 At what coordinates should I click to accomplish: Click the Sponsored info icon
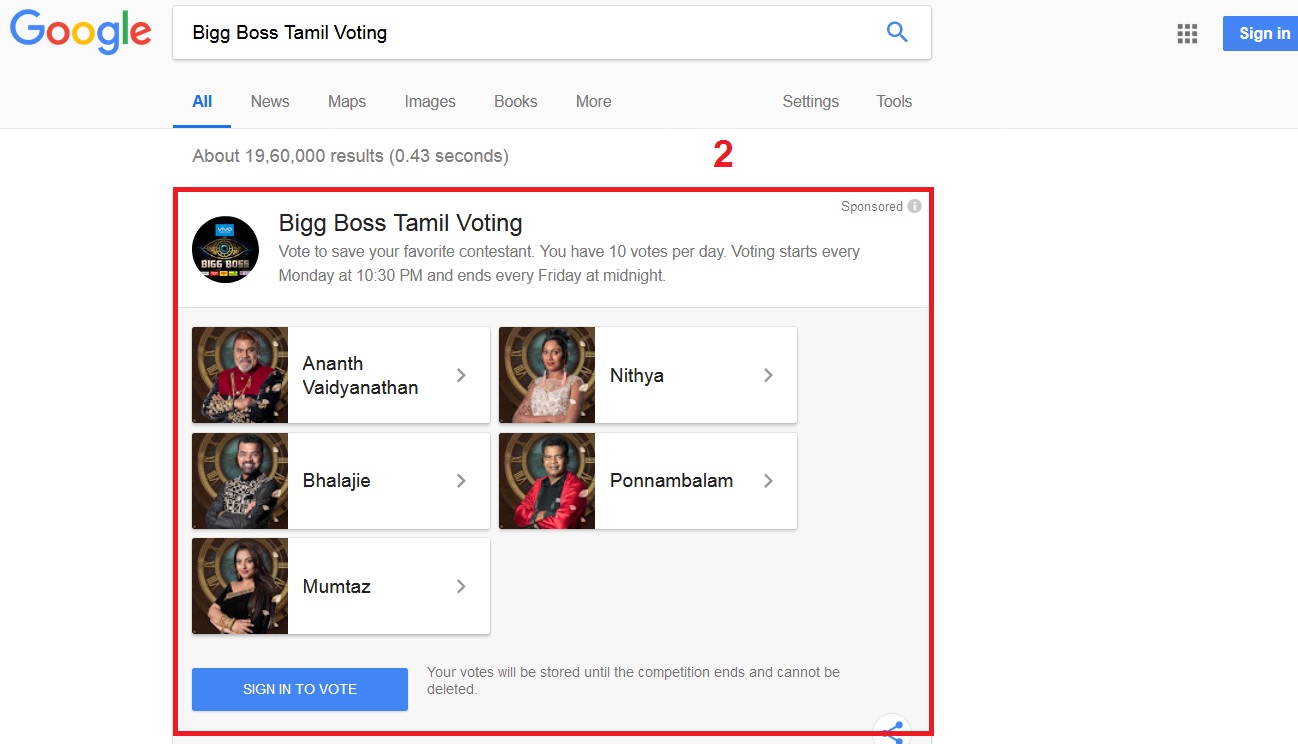pyautogui.click(x=914, y=206)
